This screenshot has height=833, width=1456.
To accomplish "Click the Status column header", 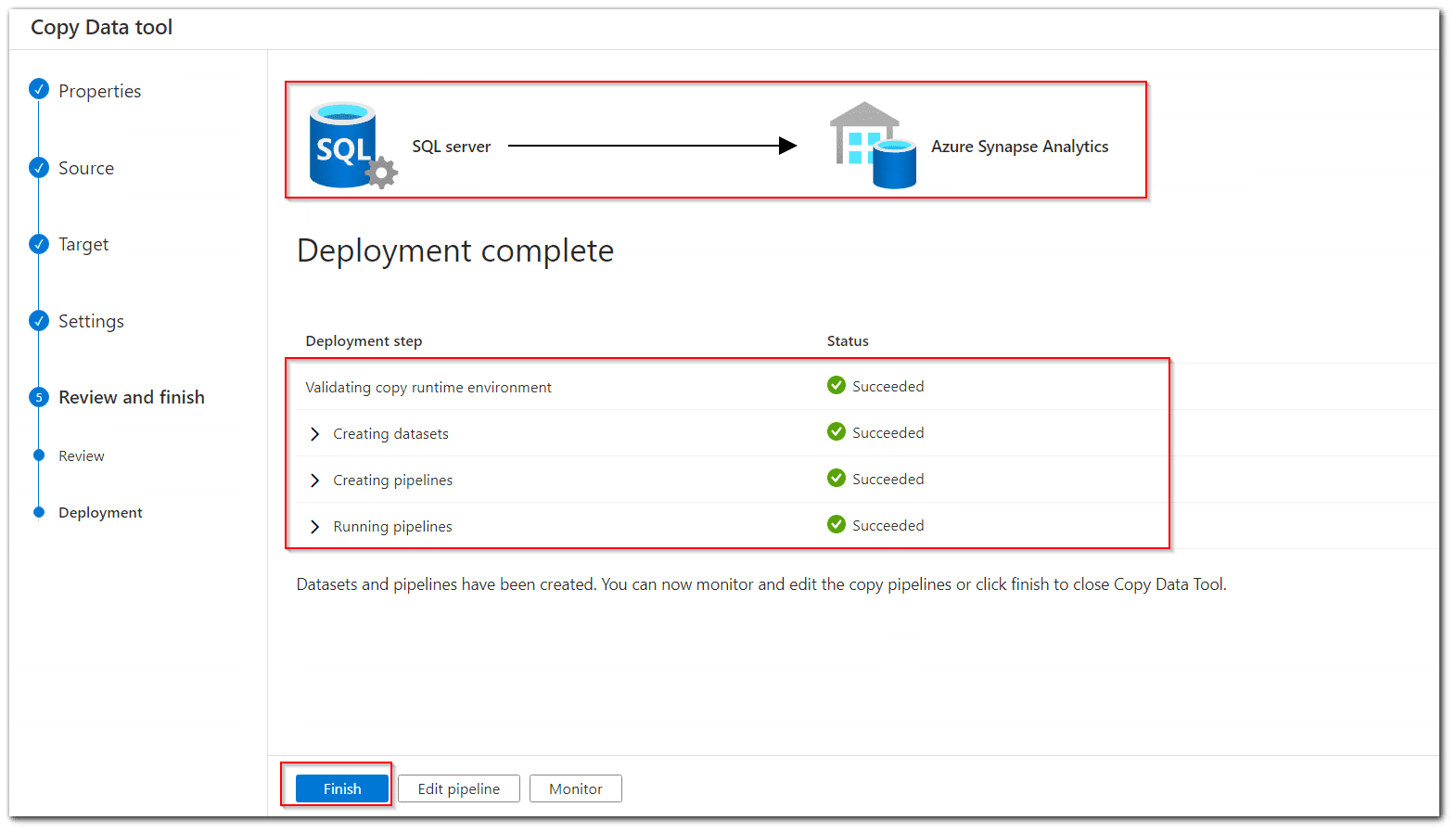I will click(848, 340).
